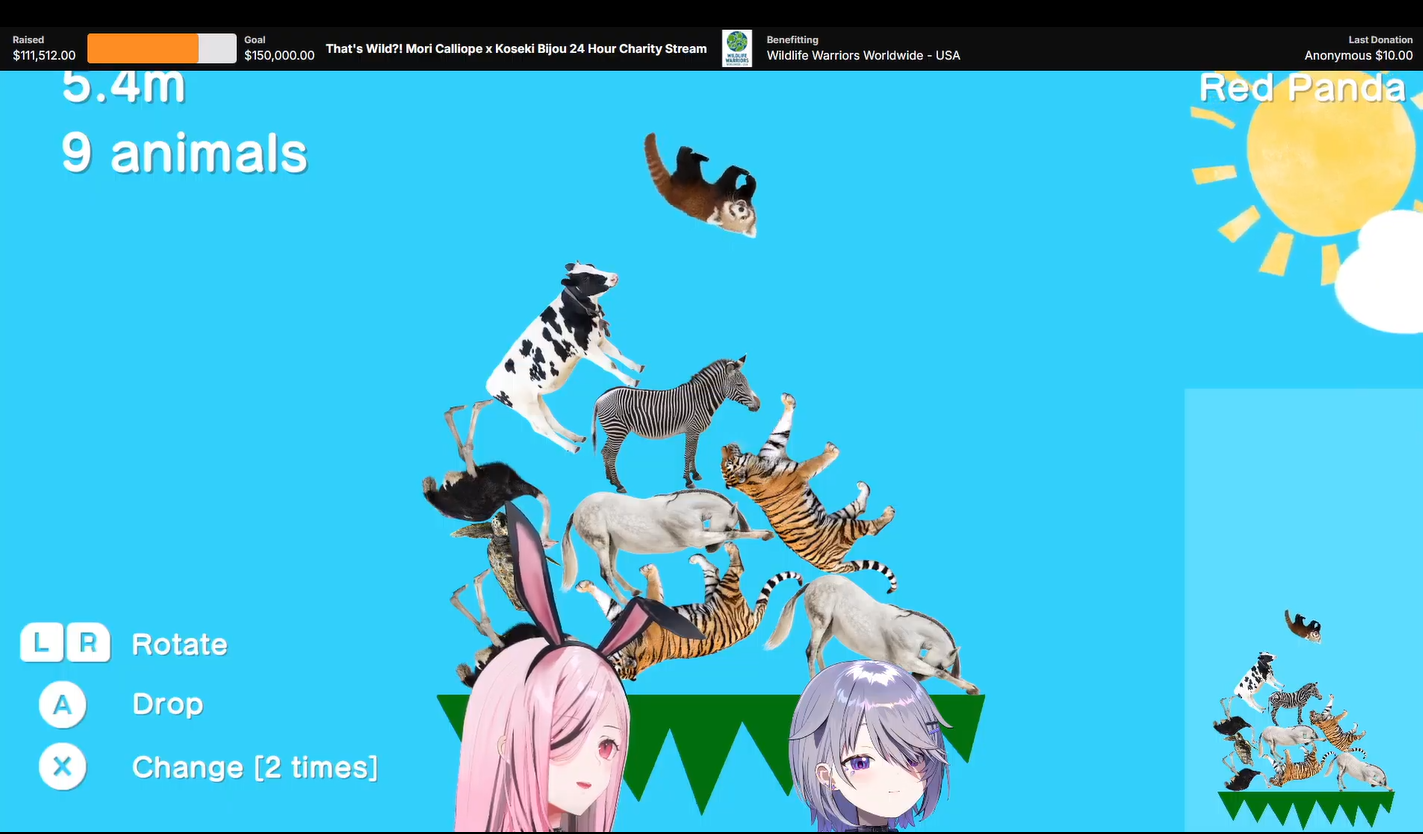Click the purple-haired avatar
The image size is (1423, 834).
870,748
